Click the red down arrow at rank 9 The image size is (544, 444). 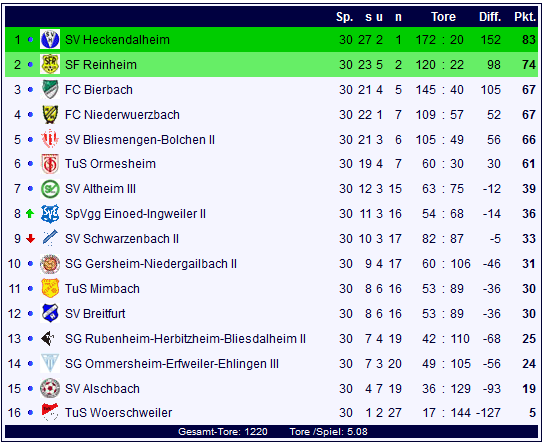coord(31,238)
